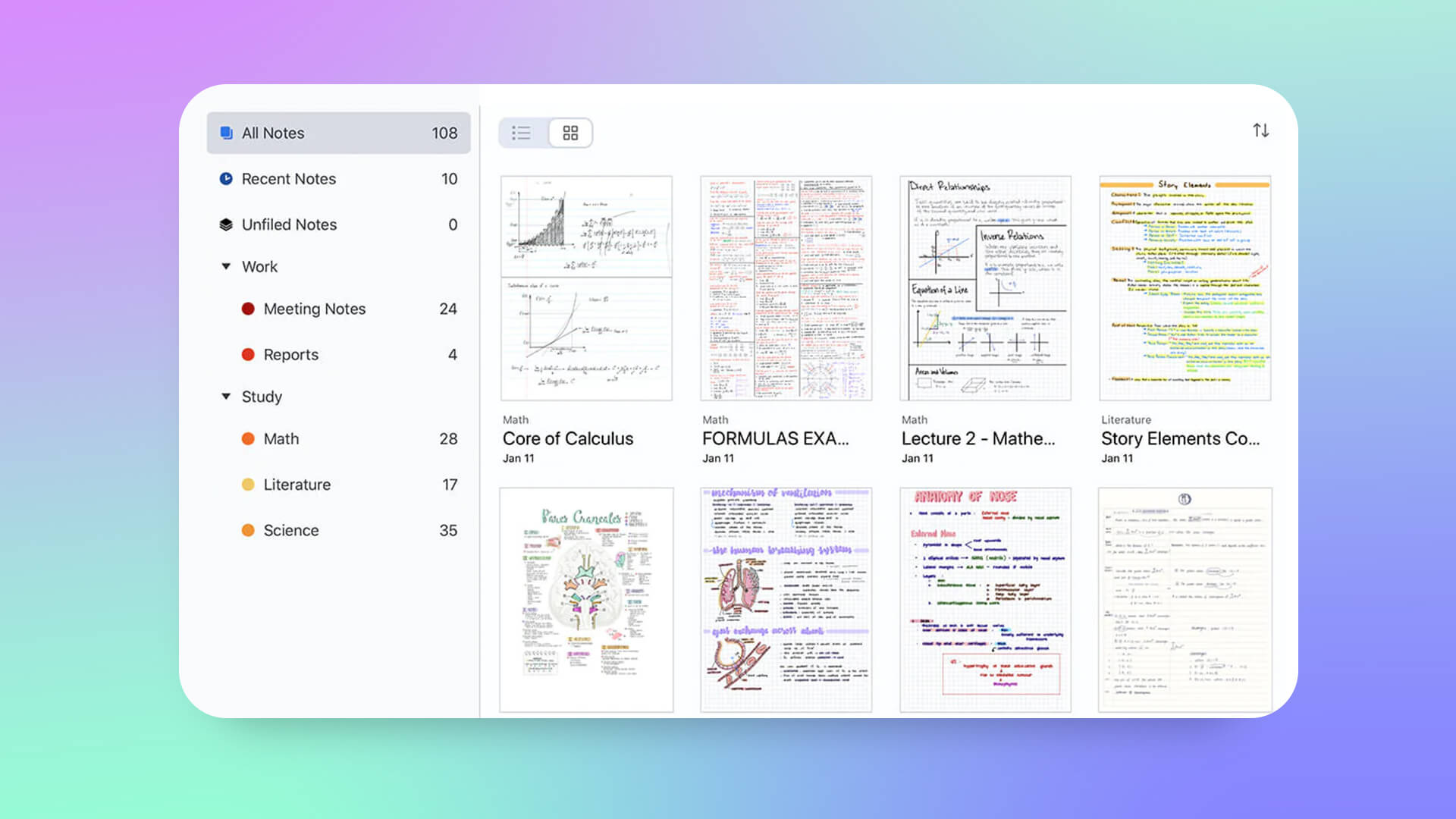The height and width of the screenshot is (819, 1456).
Task: Toggle list view display mode
Action: tap(522, 133)
